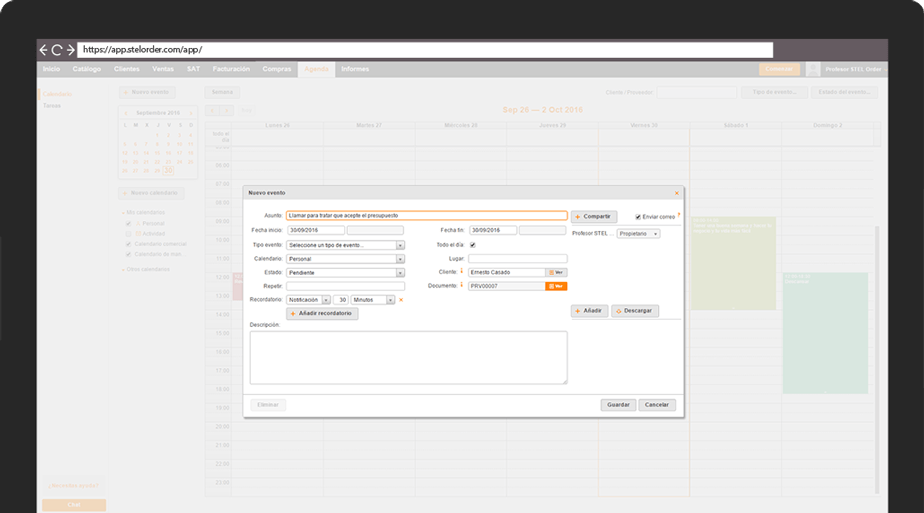924x513 pixels.
Task: Click the browser back arrow
Action: click(43, 50)
